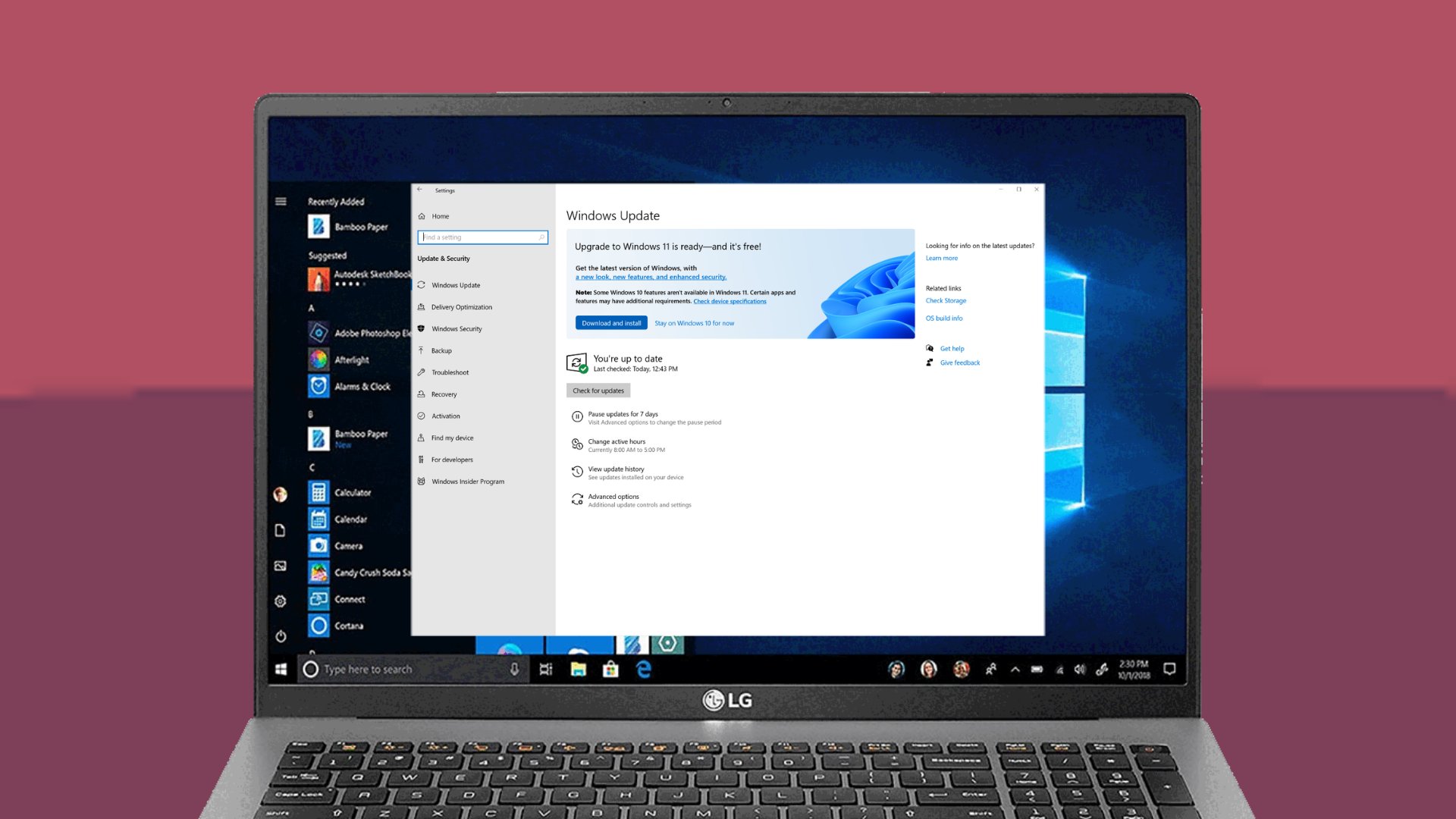Click the Task View taskbar icon
This screenshot has width=1456, height=819.
click(545, 669)
